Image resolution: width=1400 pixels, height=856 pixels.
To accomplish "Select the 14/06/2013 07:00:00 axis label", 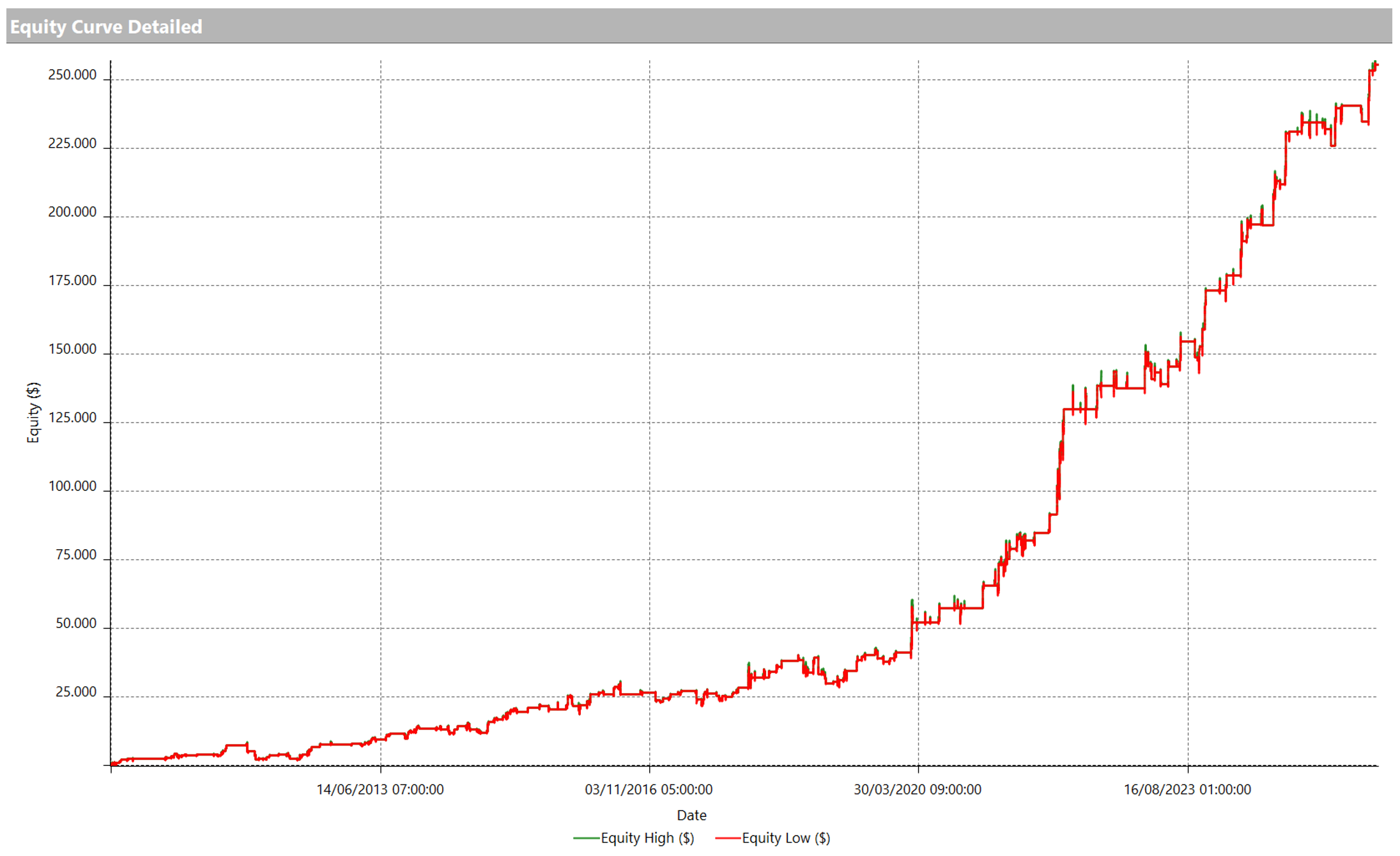I will 380,789.
